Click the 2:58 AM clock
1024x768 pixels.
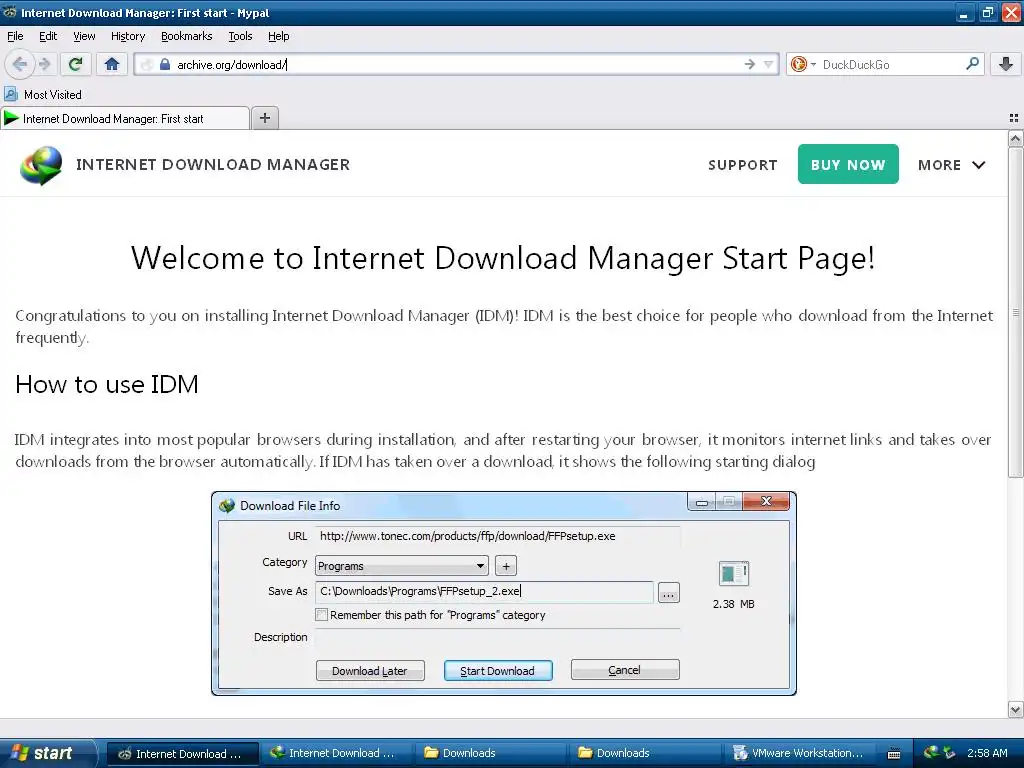pos(987,753)
